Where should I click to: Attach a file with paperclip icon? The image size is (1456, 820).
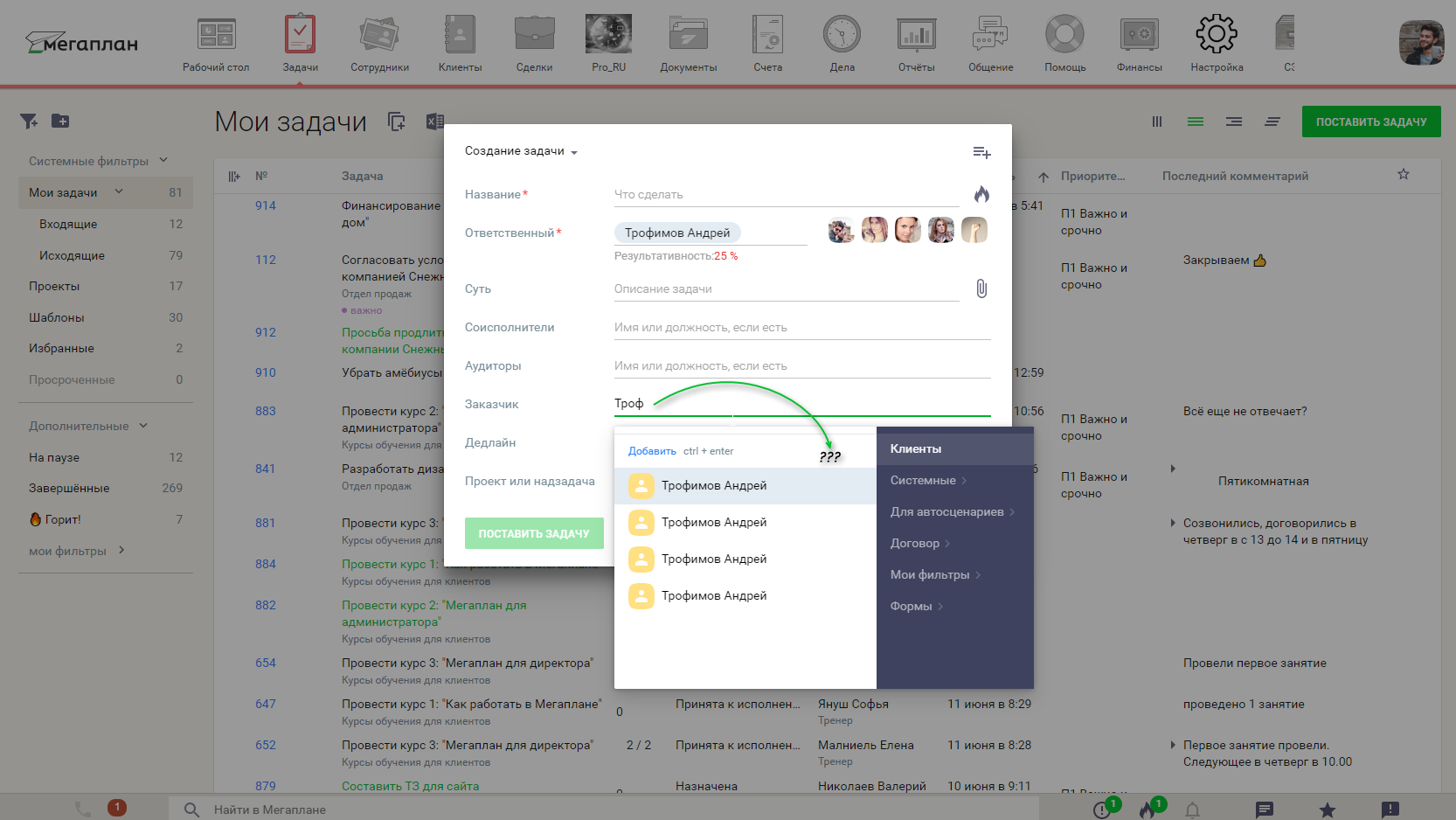pos(981,288)
